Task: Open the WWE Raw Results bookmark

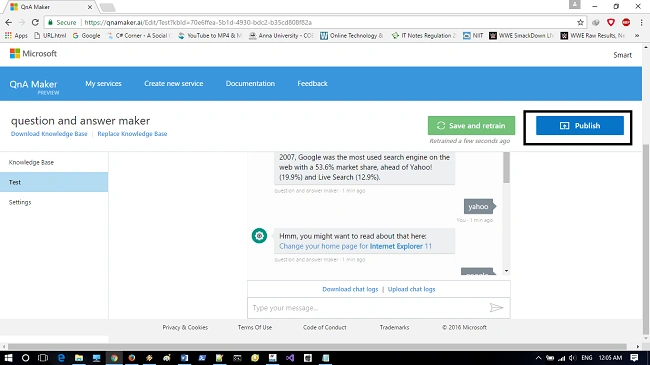Action: 593,36
